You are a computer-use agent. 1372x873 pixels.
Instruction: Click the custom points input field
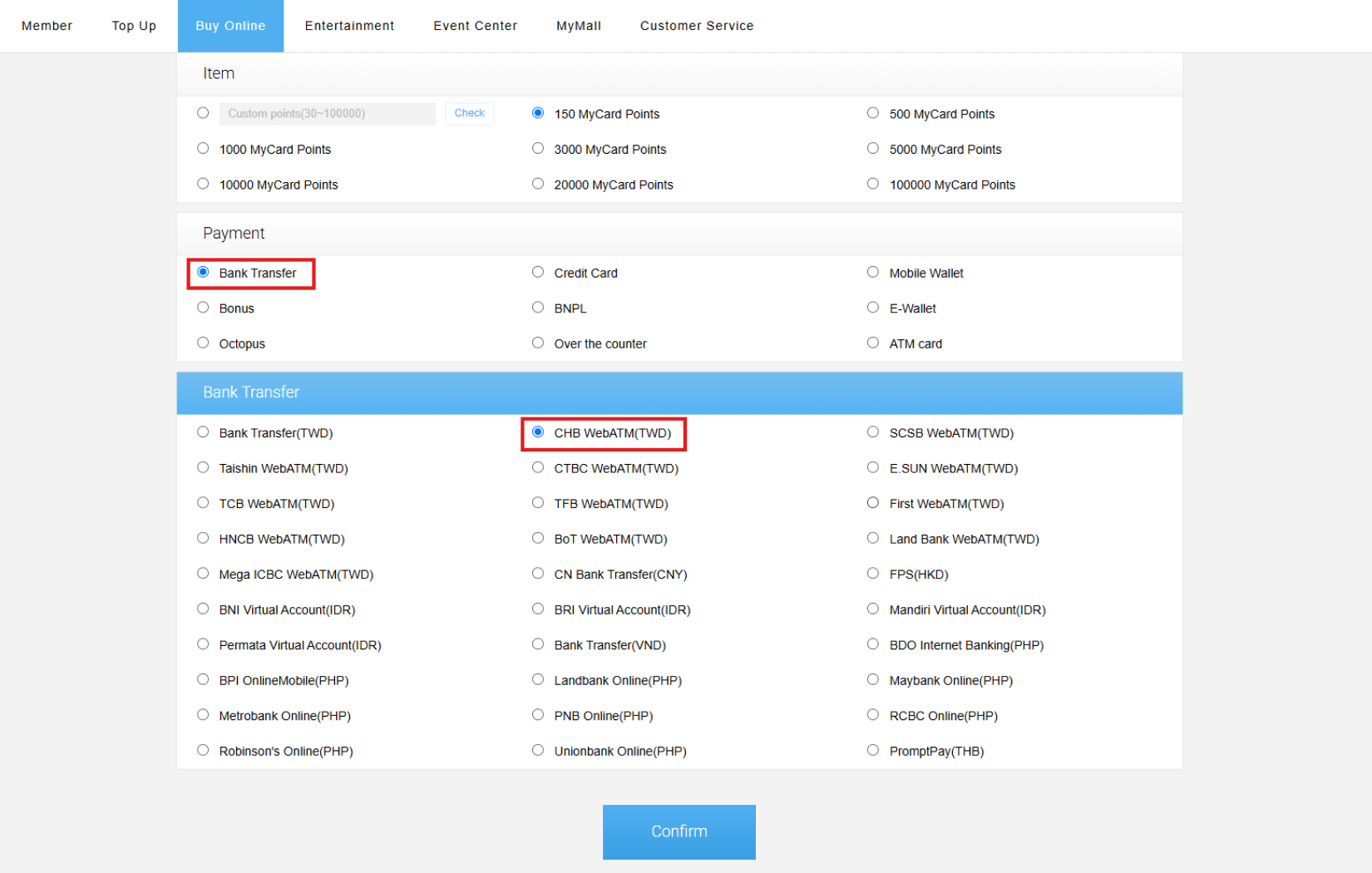point(328,114)
